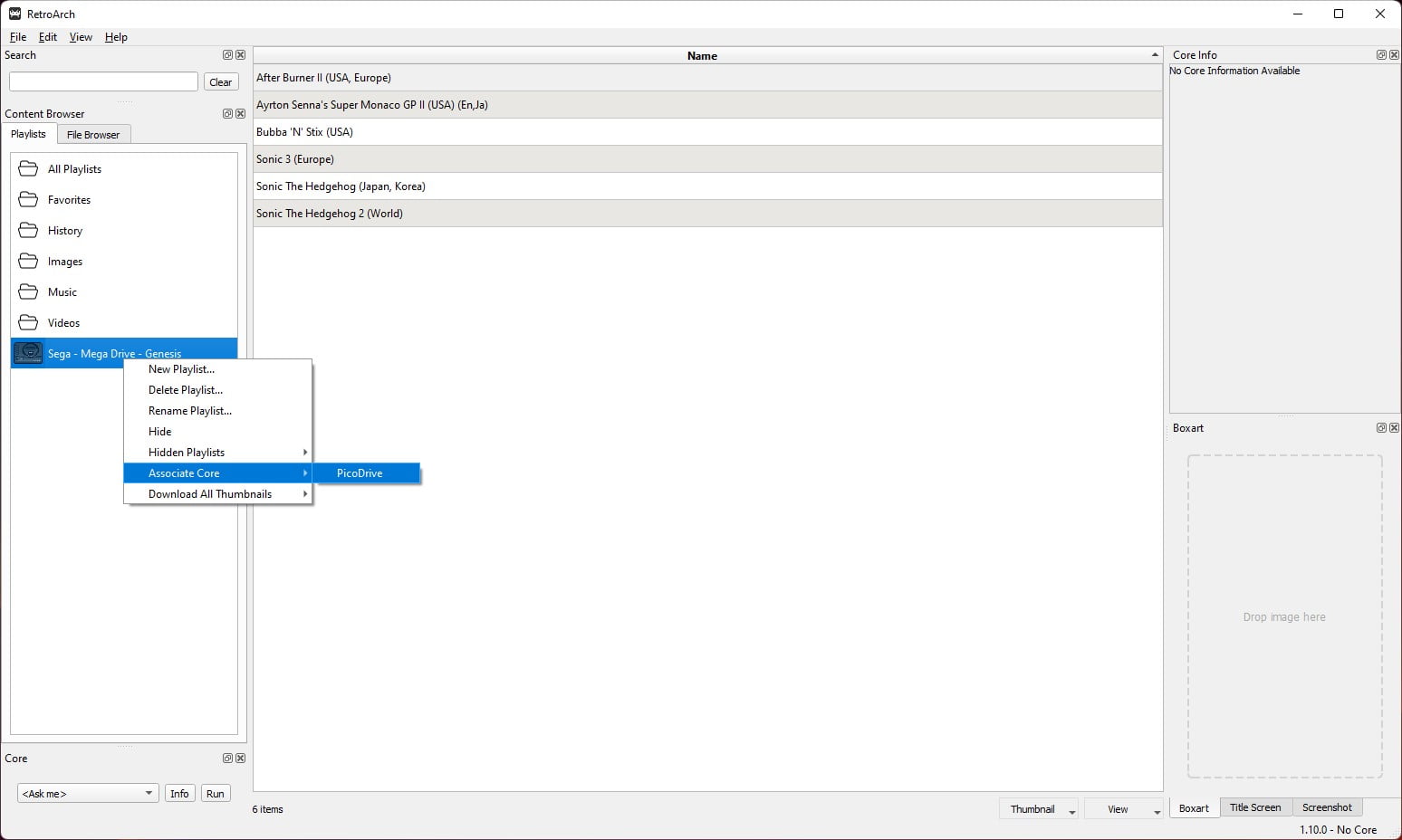Screen dimensions: 1402x840
Task: Select Sonic The Hedgehog 2 (World)
Action: (x=707, y=214)
